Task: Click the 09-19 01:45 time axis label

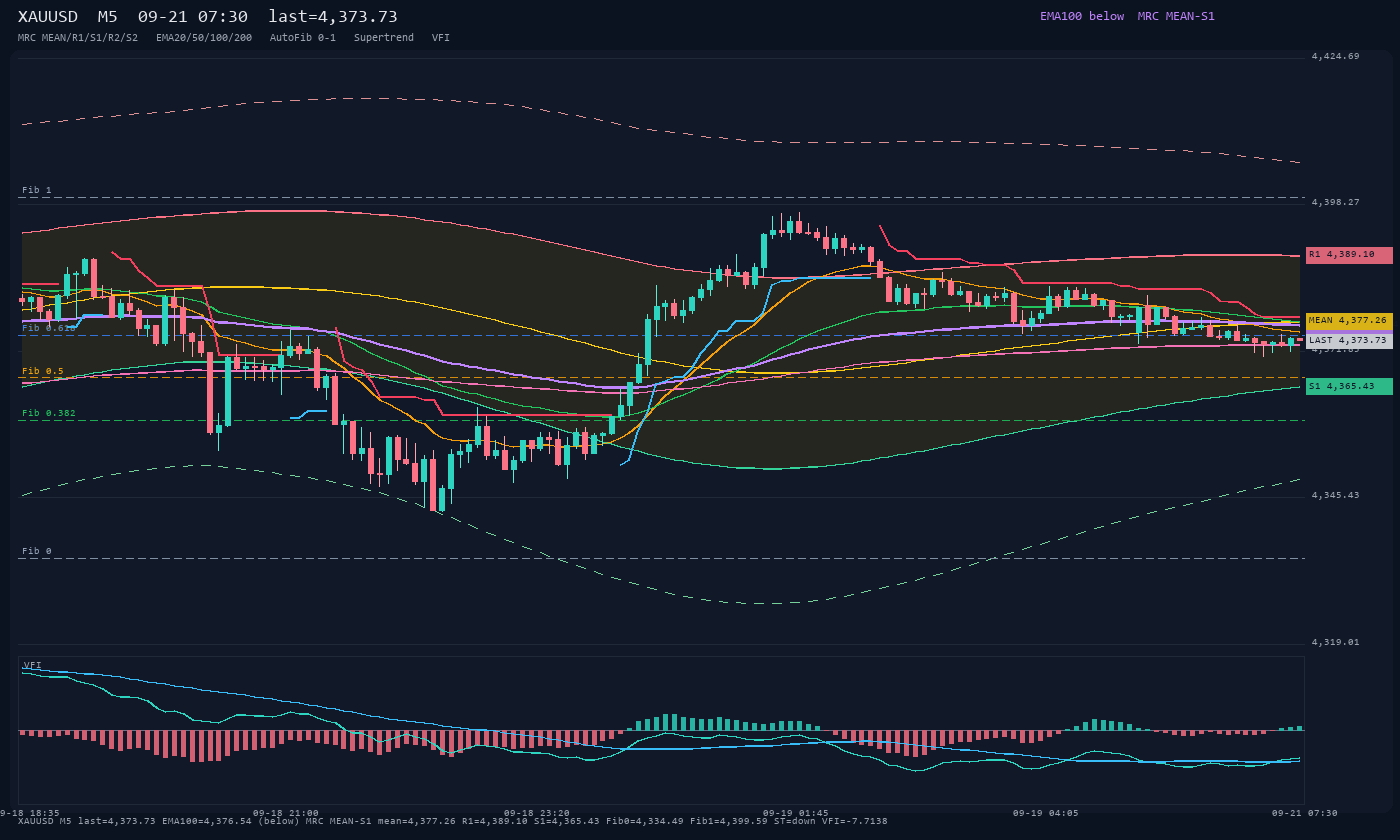Action: click(x=795, y=813)
